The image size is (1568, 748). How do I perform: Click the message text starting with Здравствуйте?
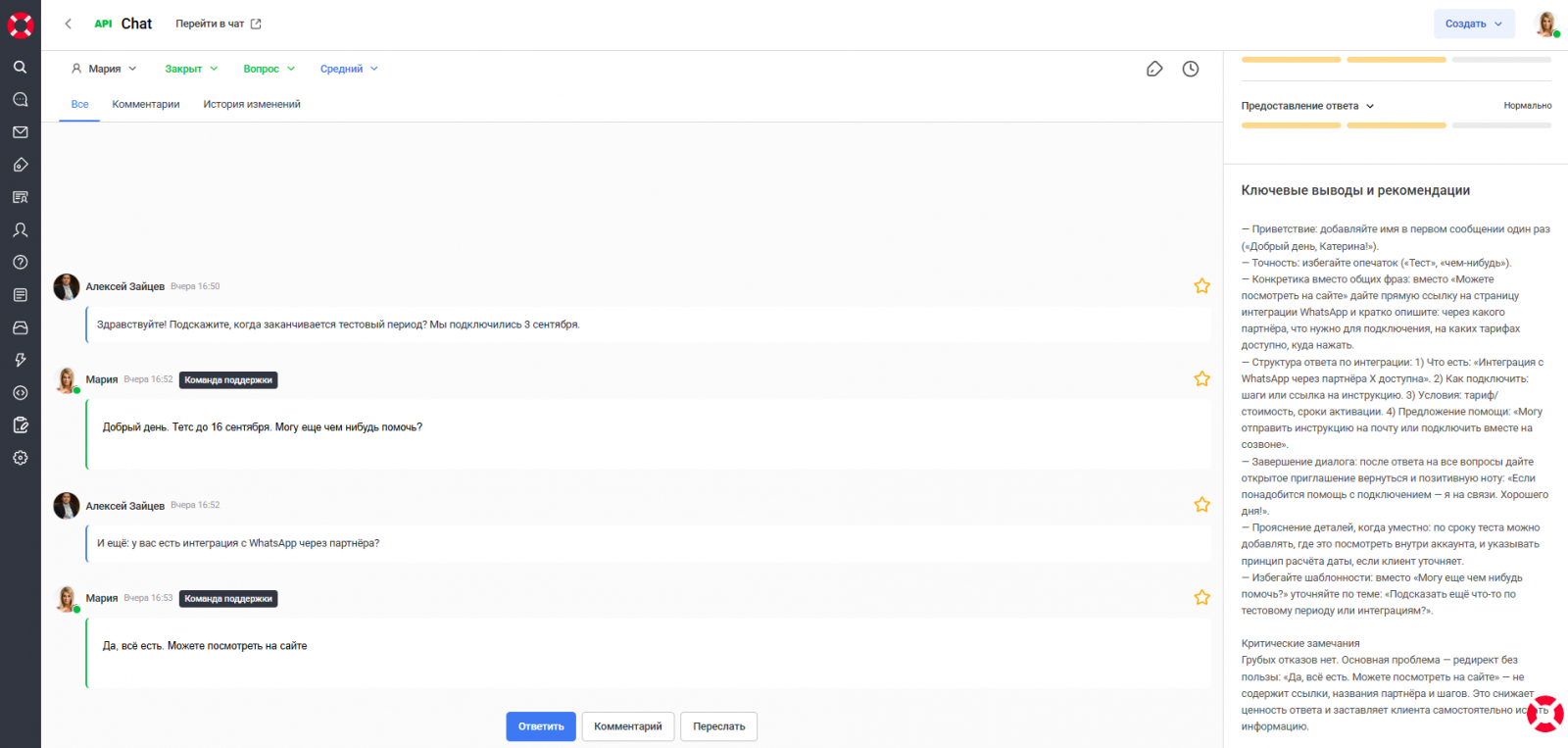pyautogui.click(x=338, y=324)
